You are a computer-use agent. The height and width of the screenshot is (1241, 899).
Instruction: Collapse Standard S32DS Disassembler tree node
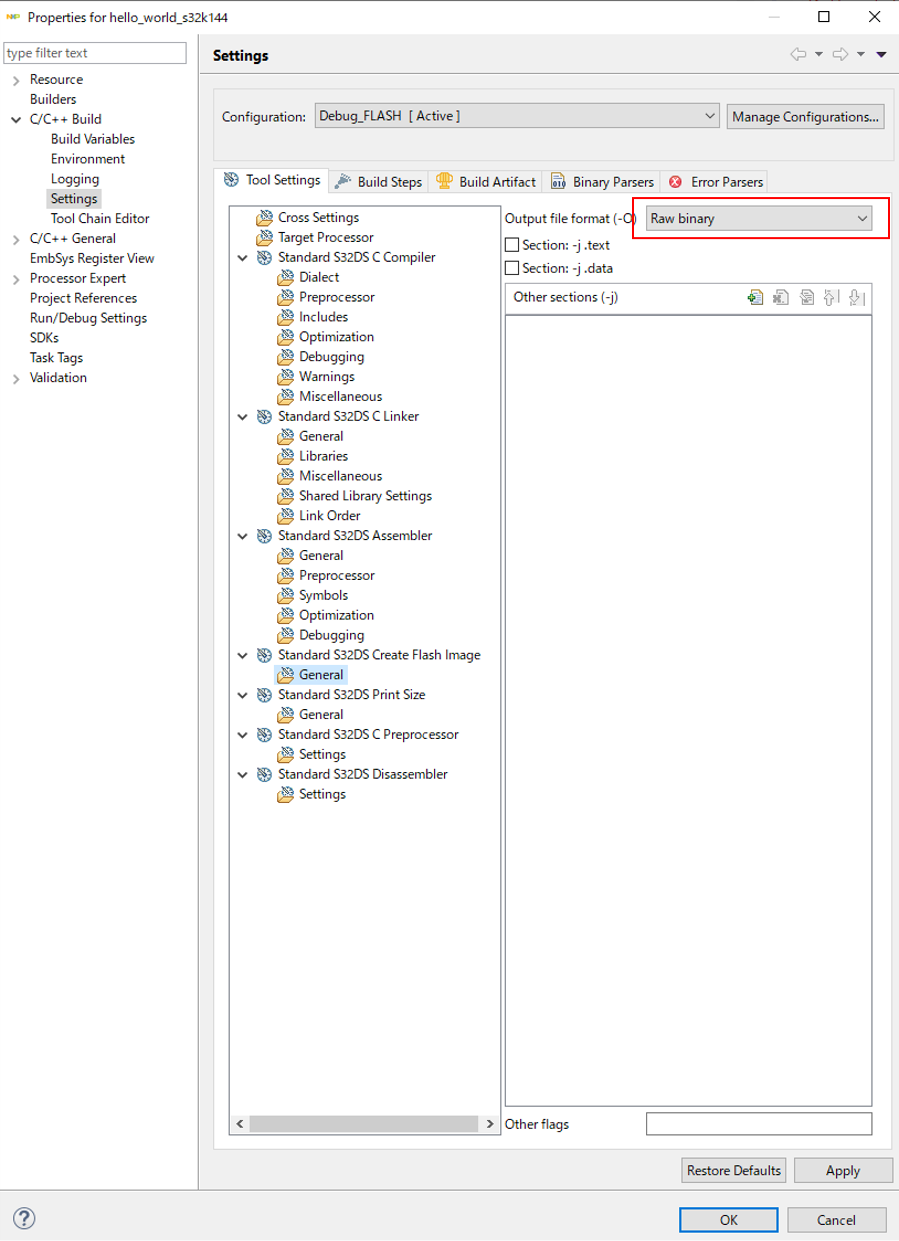[243, 775]
